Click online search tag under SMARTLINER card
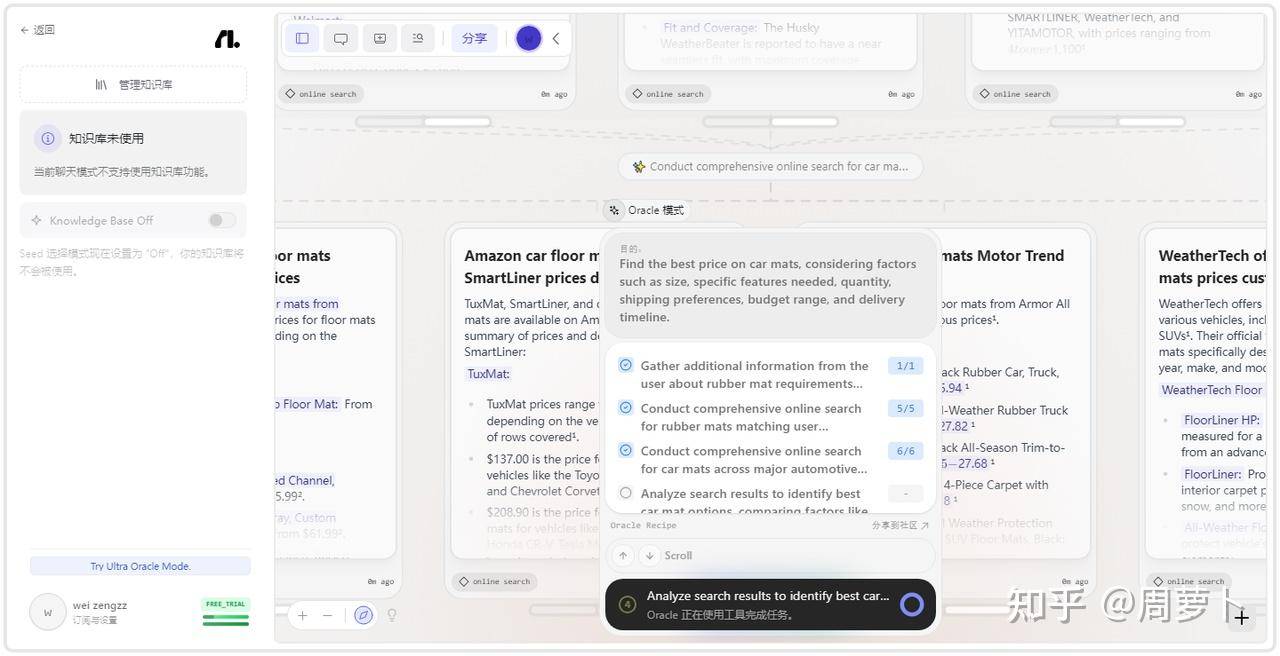The width and height of the screenshot is (1280, 656). (1014, 94)
